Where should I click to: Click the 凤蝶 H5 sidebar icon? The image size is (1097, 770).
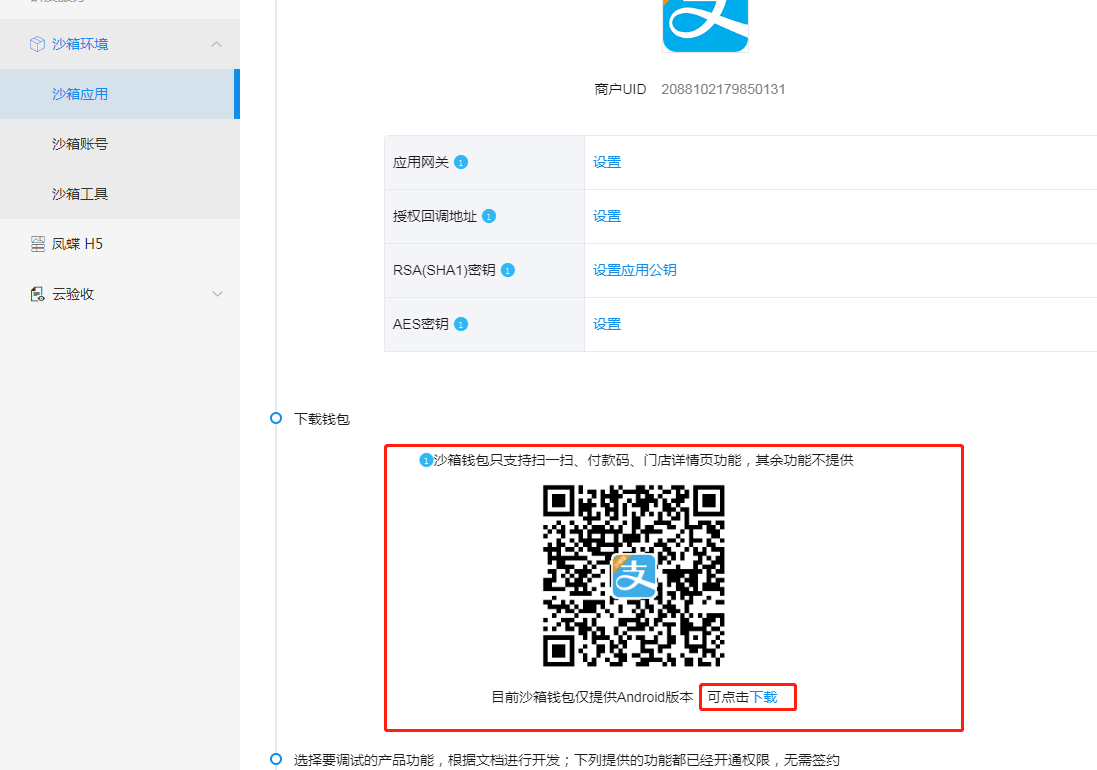click(x=38, y=244)
